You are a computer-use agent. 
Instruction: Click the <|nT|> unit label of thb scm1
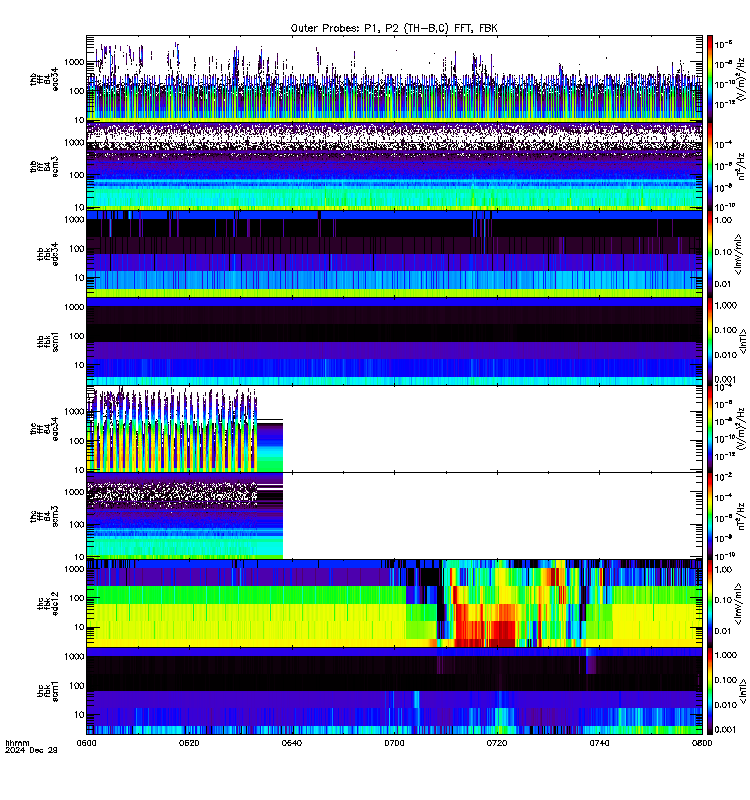(x=743, y=341)
